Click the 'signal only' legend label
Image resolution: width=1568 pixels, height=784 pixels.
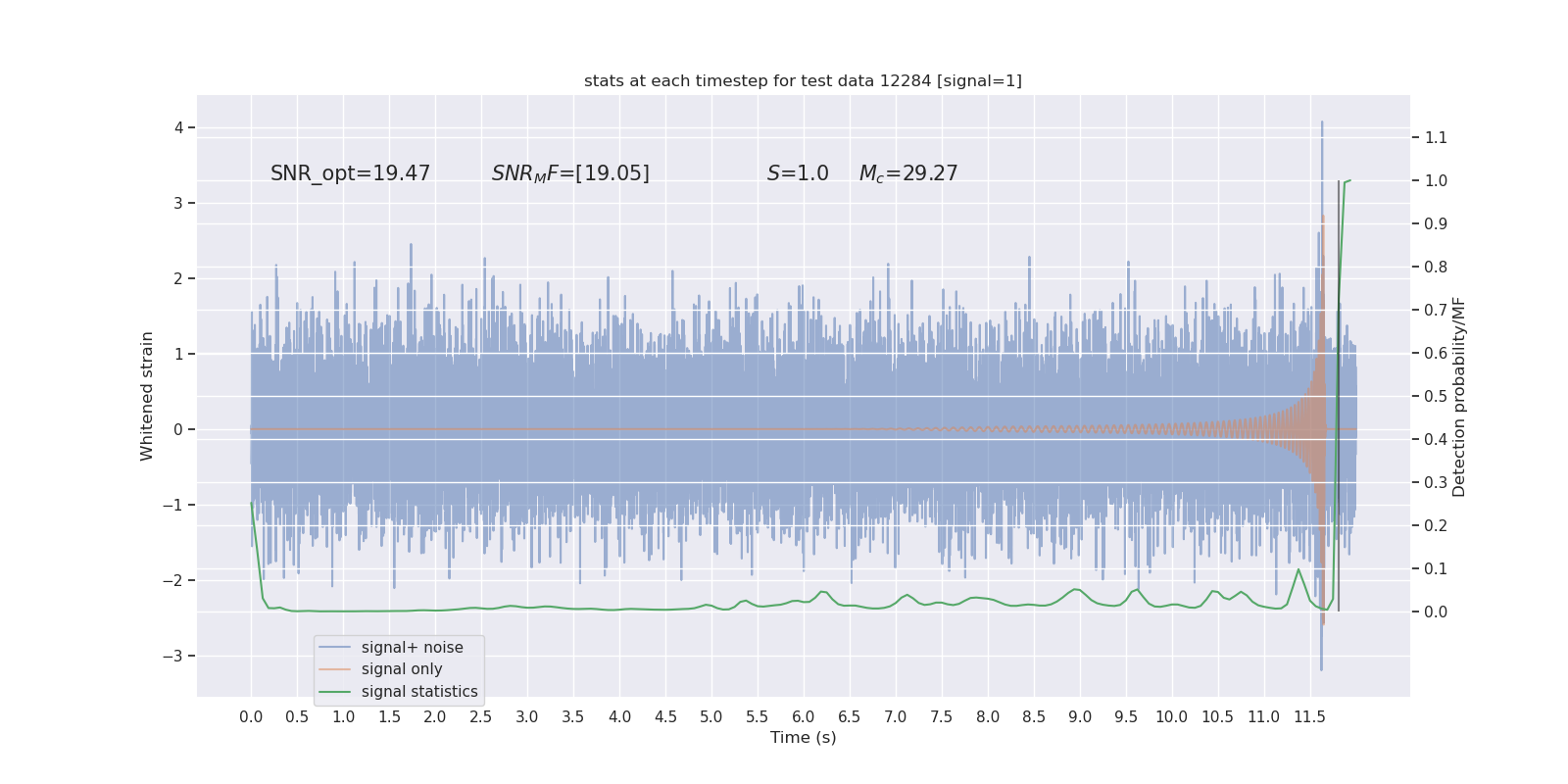click(402, 669)
